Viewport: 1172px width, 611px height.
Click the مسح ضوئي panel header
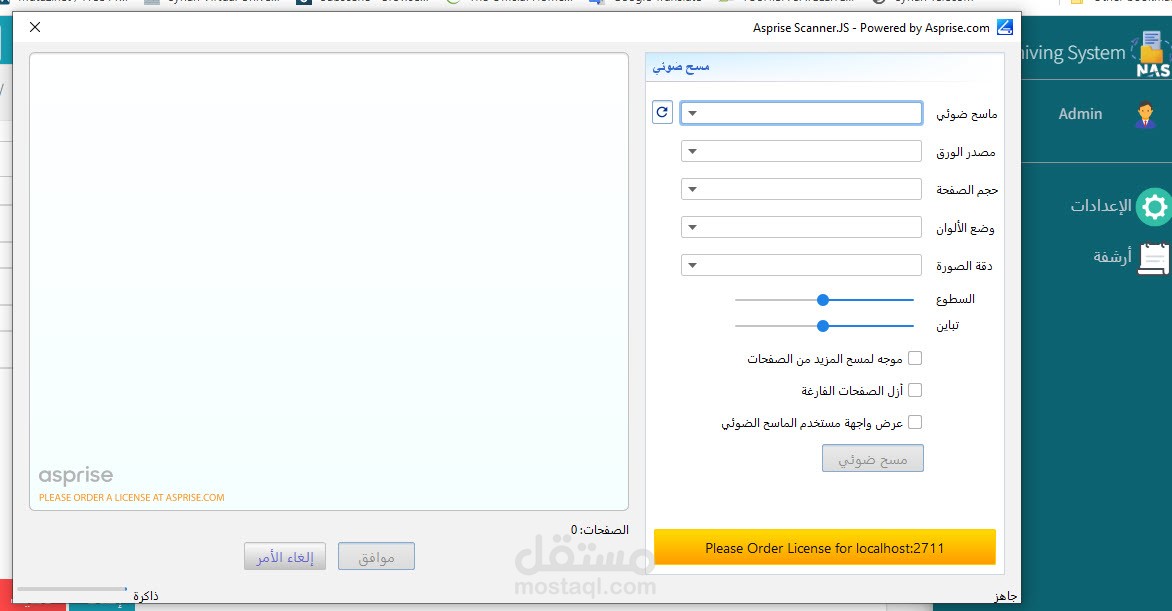824,67
